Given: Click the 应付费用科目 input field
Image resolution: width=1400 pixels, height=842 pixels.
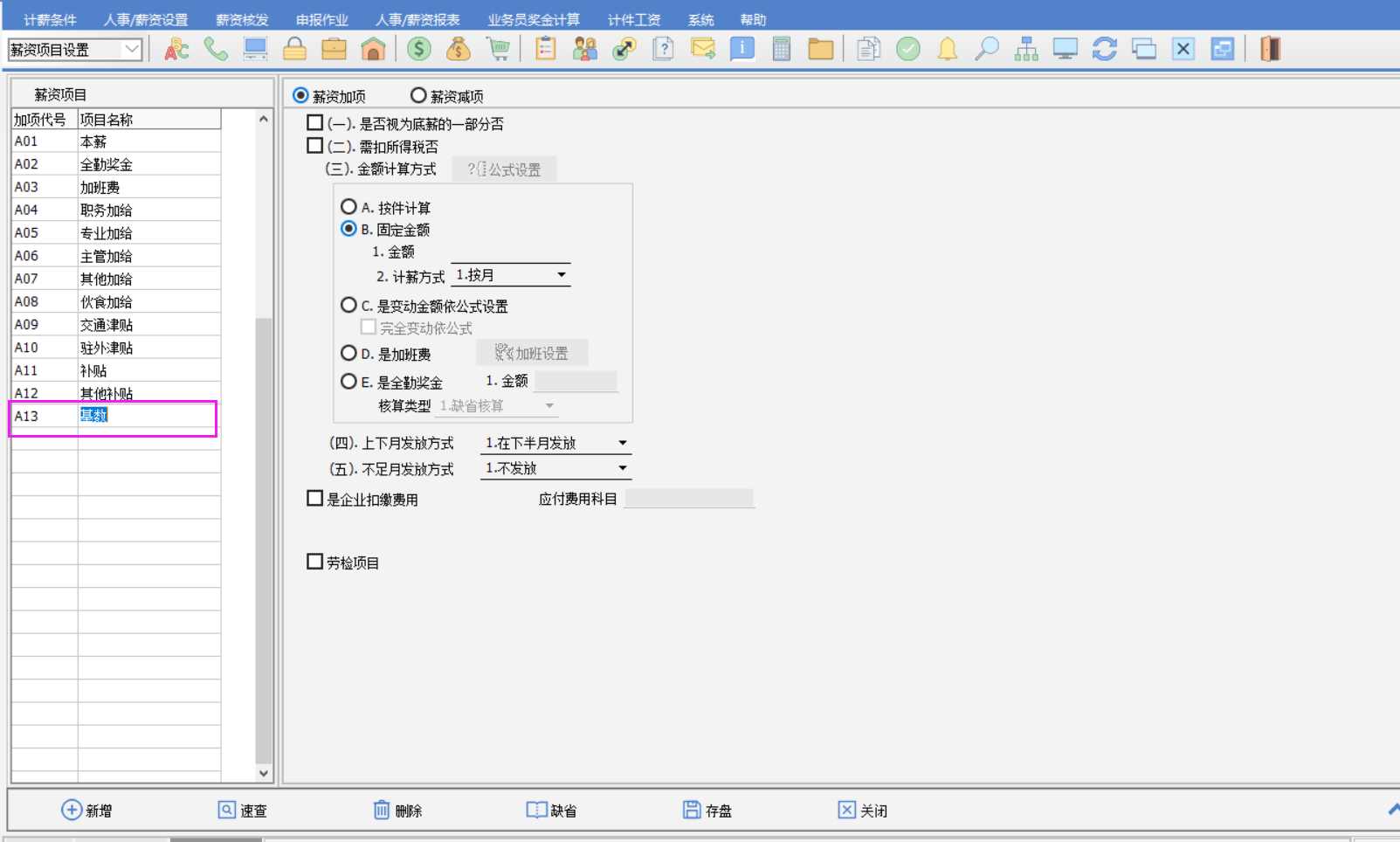Looking at the screenshot, I should tap(690, 499).
